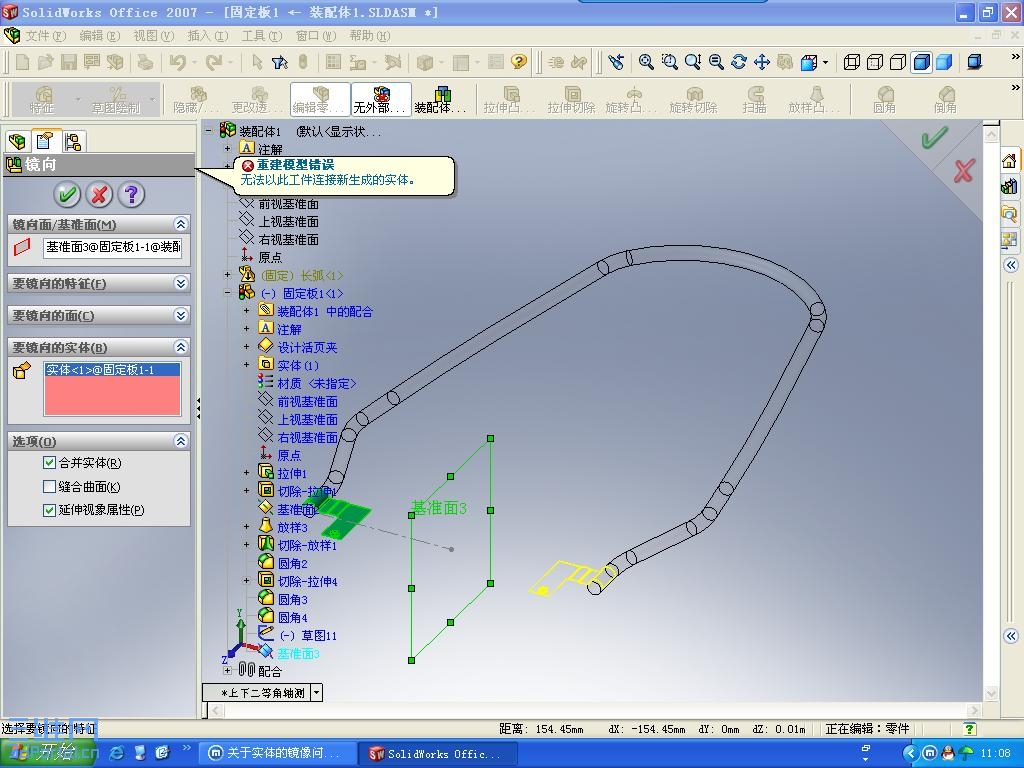Collapse the 镜向面/基准面(M) section
Image resolution: width=1024 pixels, height=768 pixels.
click(181, 224)
